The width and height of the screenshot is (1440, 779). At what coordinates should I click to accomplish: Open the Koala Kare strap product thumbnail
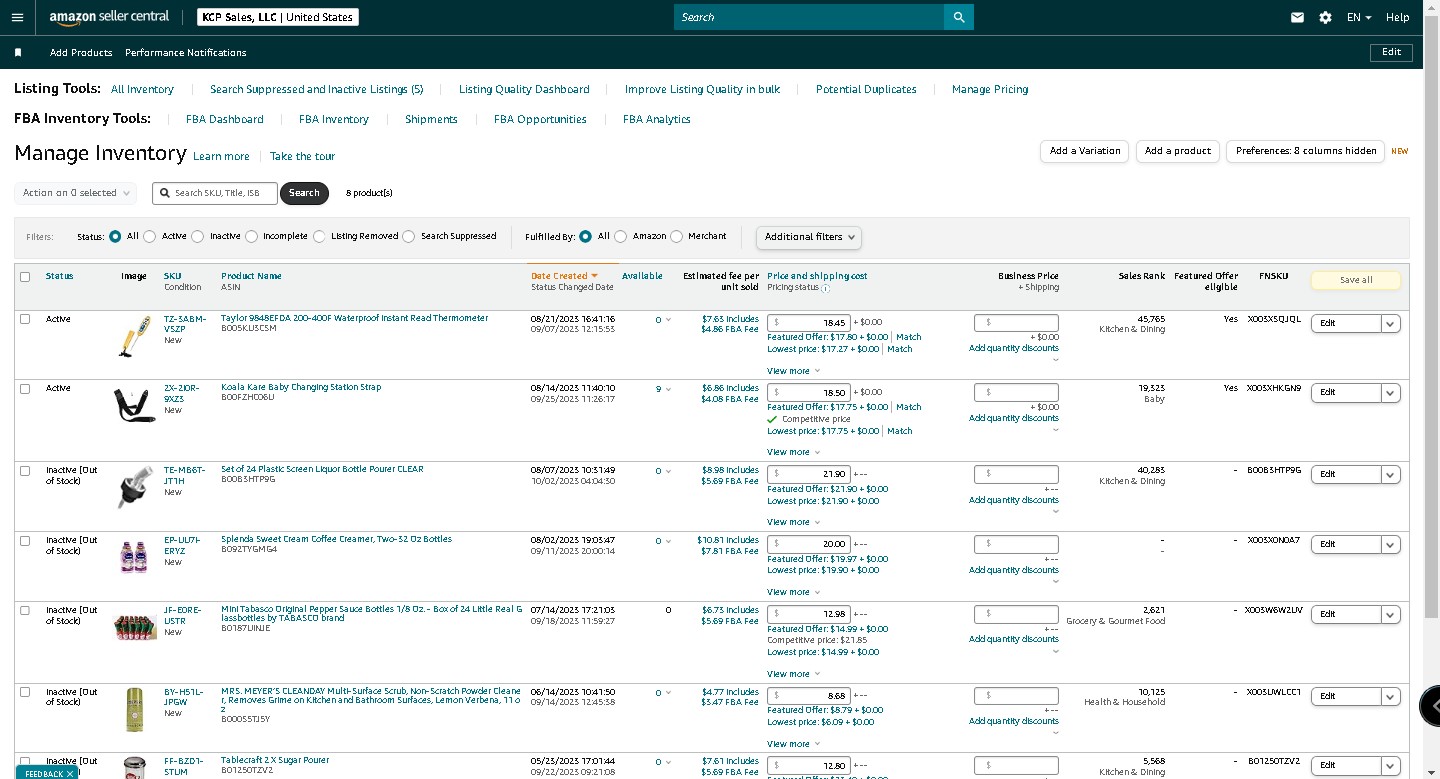(x=133, y=404)
